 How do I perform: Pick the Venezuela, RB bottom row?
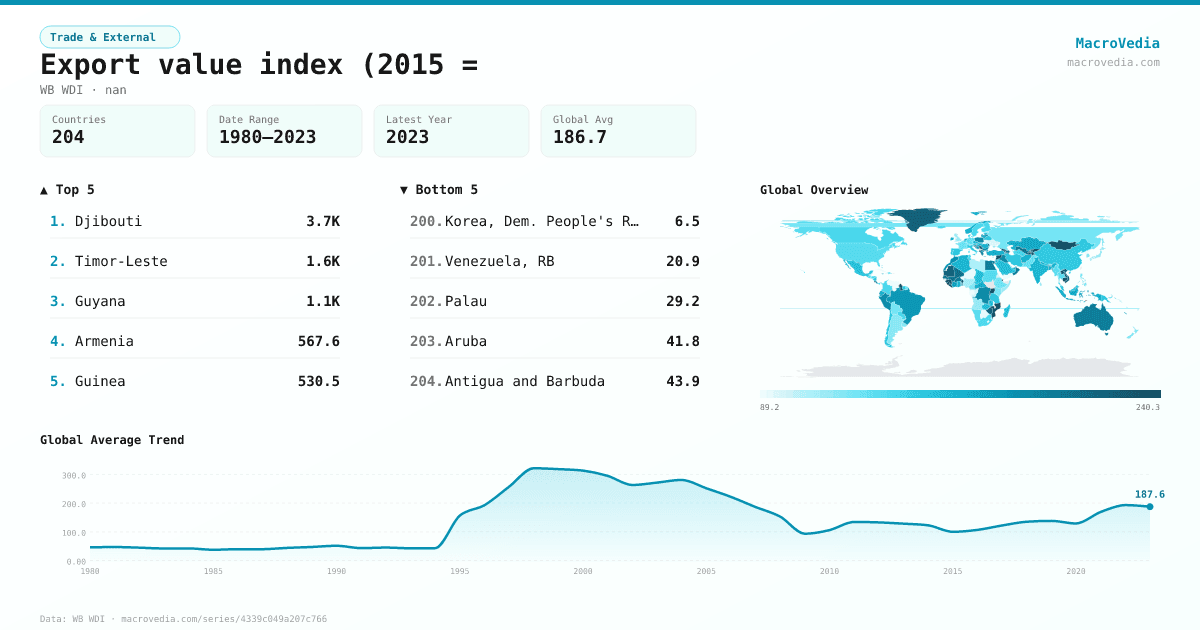coord(555,261)
